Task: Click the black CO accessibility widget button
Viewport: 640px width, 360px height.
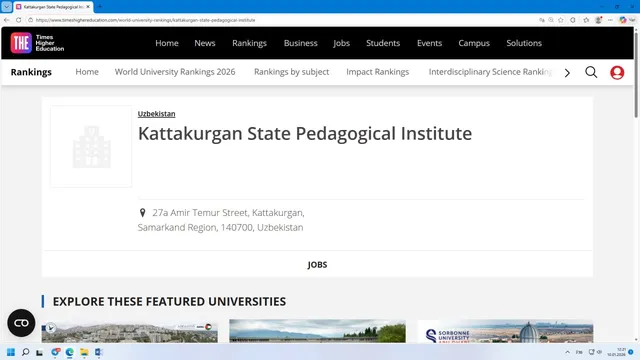Action: [21, 323]
